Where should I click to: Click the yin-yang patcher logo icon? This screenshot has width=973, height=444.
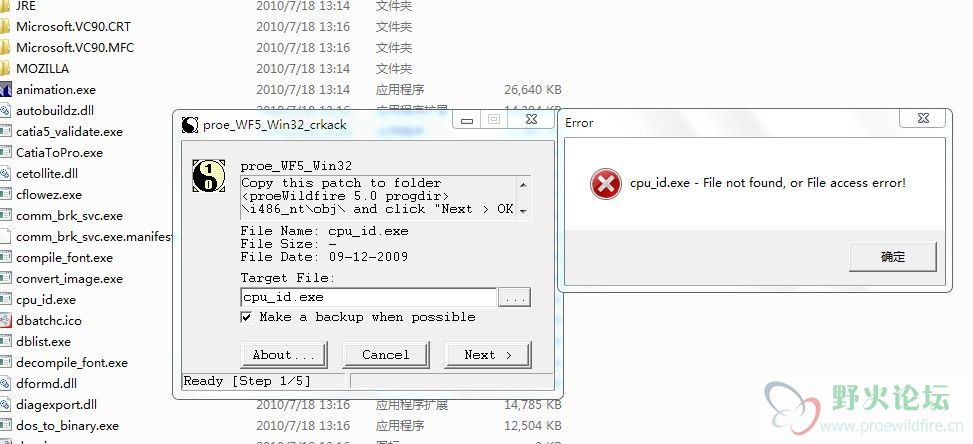tap(208, 176)
